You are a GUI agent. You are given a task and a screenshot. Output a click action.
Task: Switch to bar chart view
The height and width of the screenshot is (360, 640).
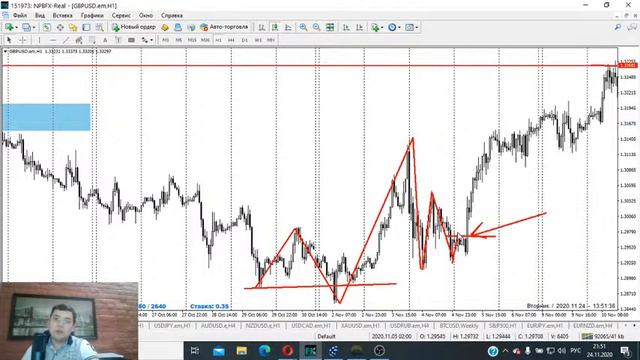262,27
